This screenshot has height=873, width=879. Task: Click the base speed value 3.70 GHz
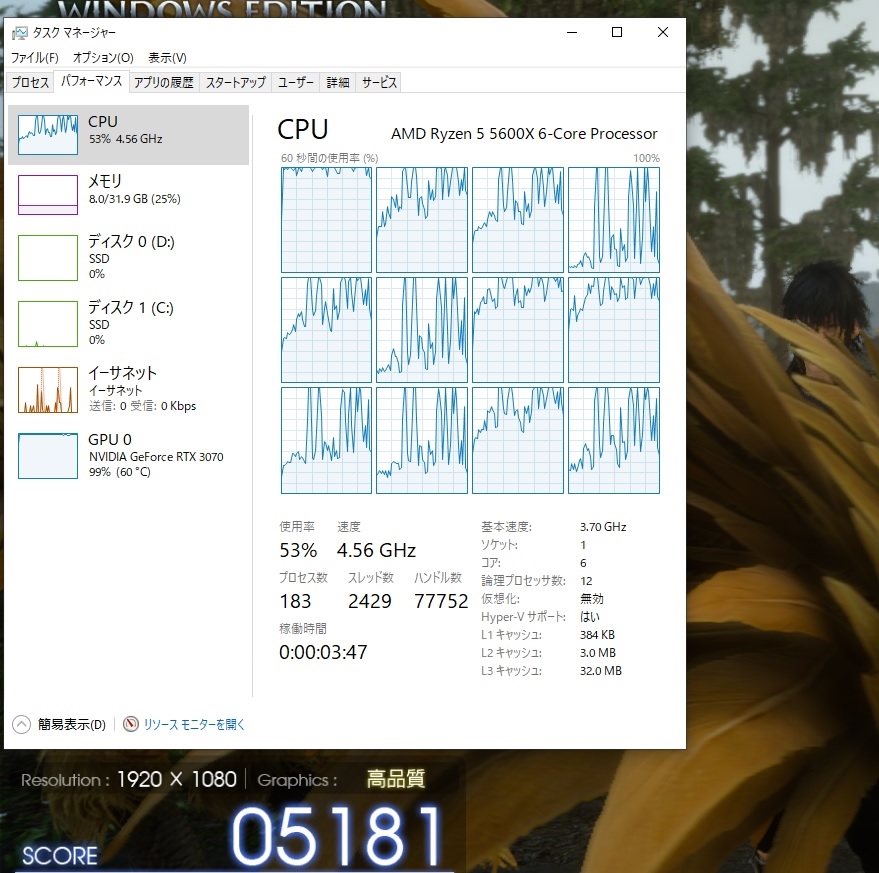click(603, 527)
